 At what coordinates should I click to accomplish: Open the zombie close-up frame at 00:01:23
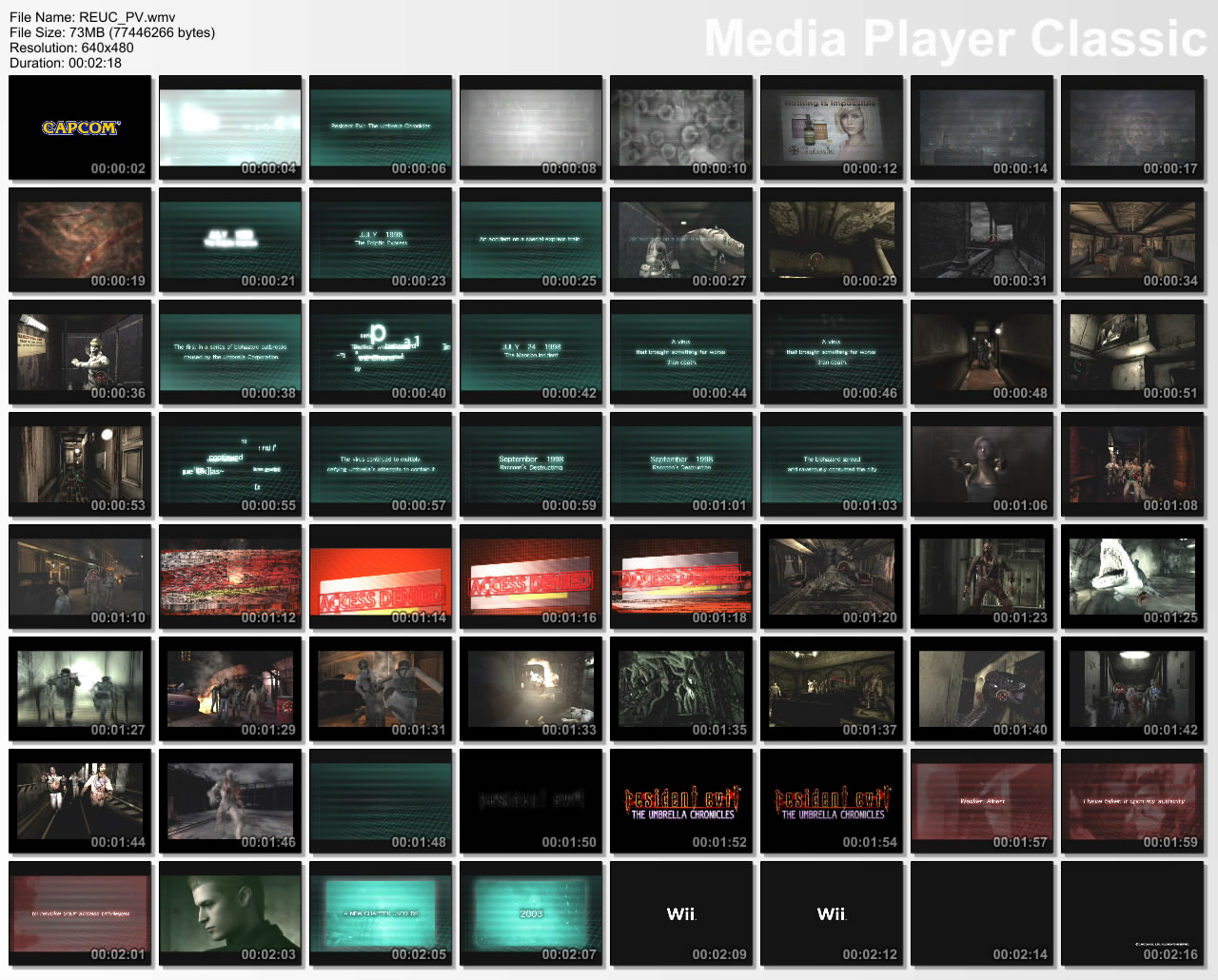982,577
